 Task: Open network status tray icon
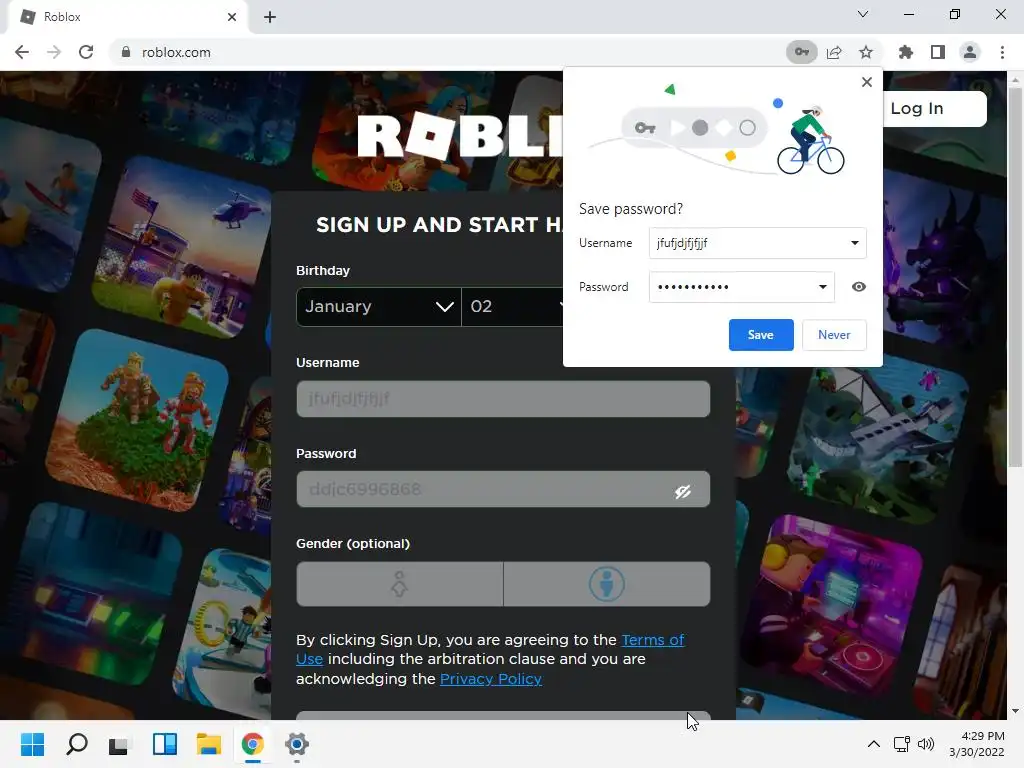902,744
